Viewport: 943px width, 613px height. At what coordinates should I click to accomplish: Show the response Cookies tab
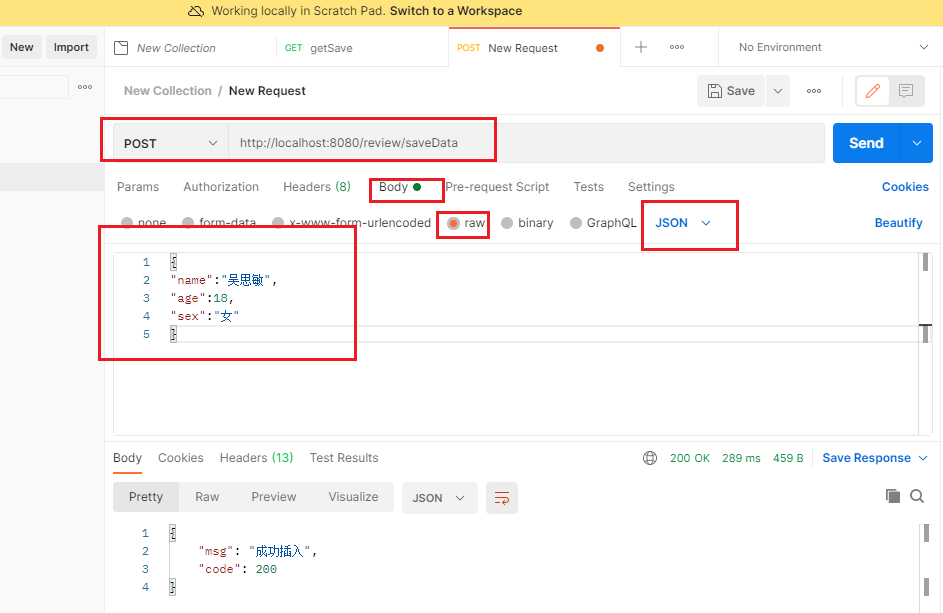click(180, 458)
